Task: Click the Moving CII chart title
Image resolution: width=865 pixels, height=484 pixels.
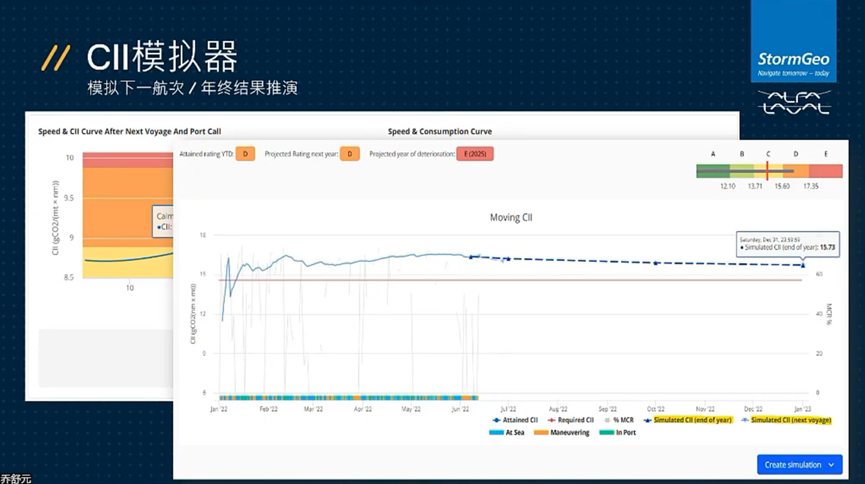Action: tap(511, 217)
